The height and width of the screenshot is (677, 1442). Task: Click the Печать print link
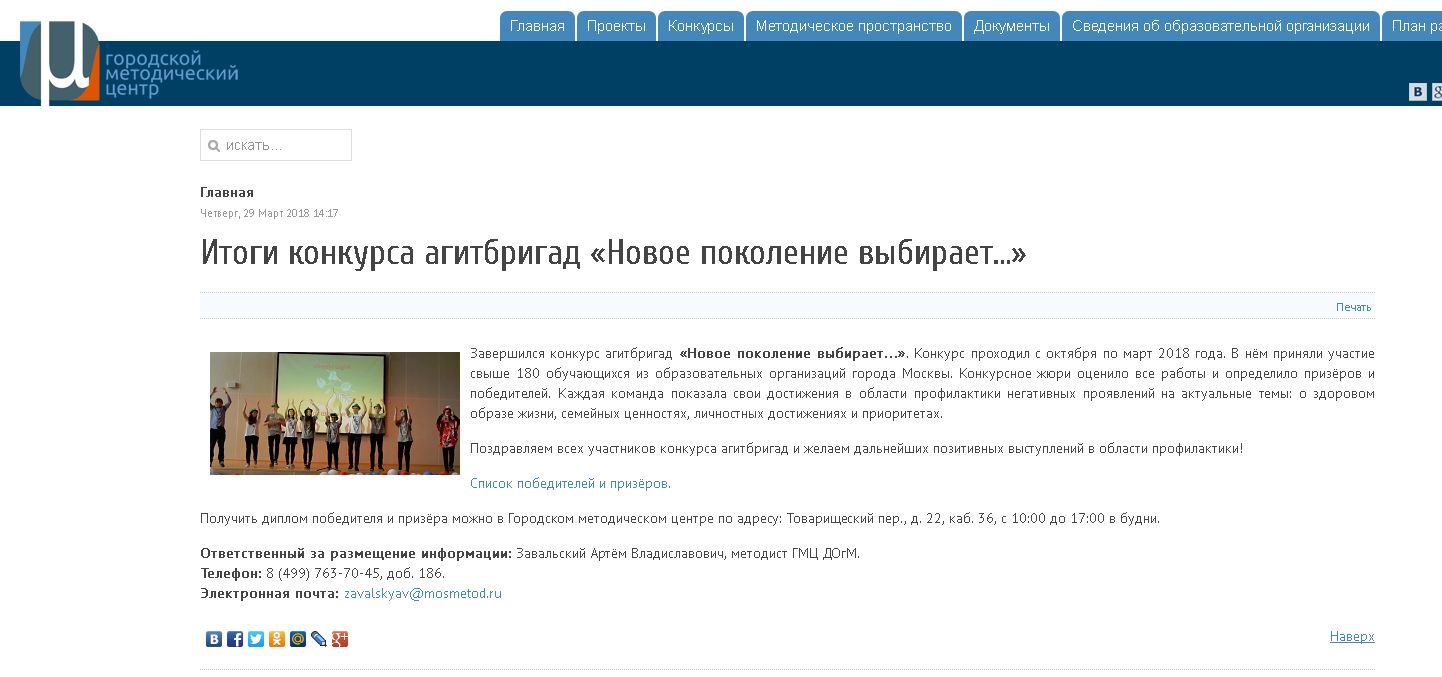coord(1353,307)
